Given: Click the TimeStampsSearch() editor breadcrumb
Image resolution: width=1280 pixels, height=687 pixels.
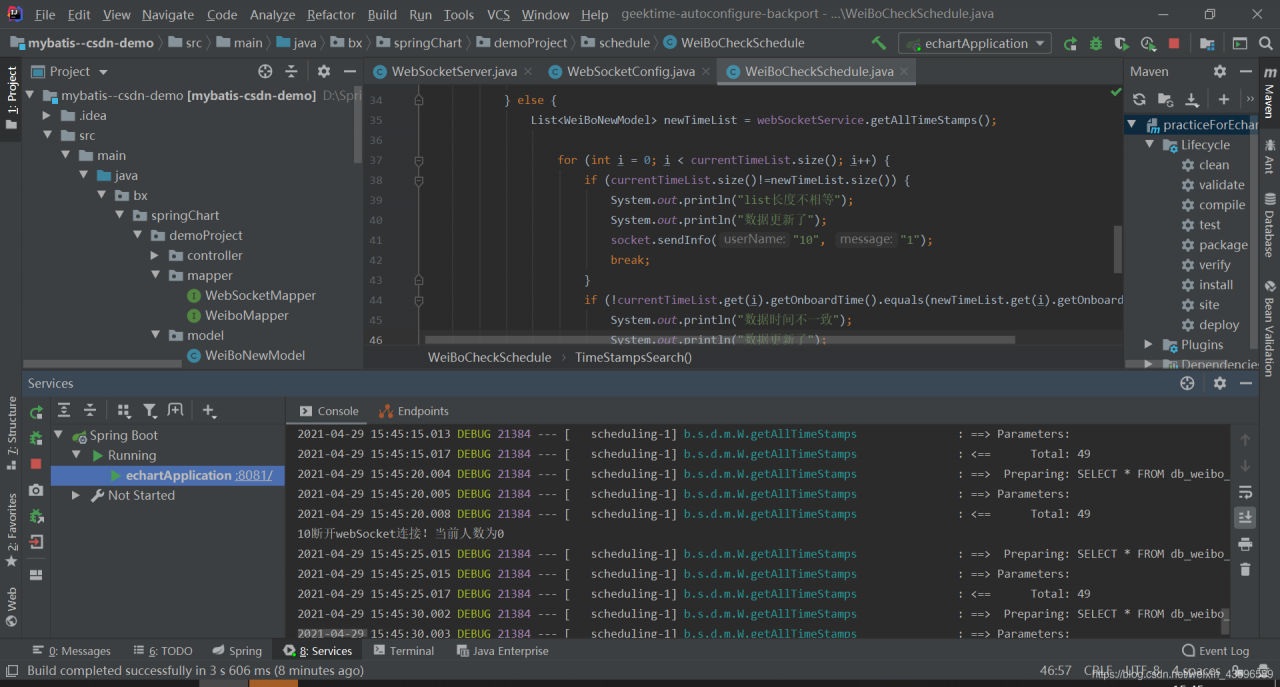Looking at the screenshot, I should (633, 357).
